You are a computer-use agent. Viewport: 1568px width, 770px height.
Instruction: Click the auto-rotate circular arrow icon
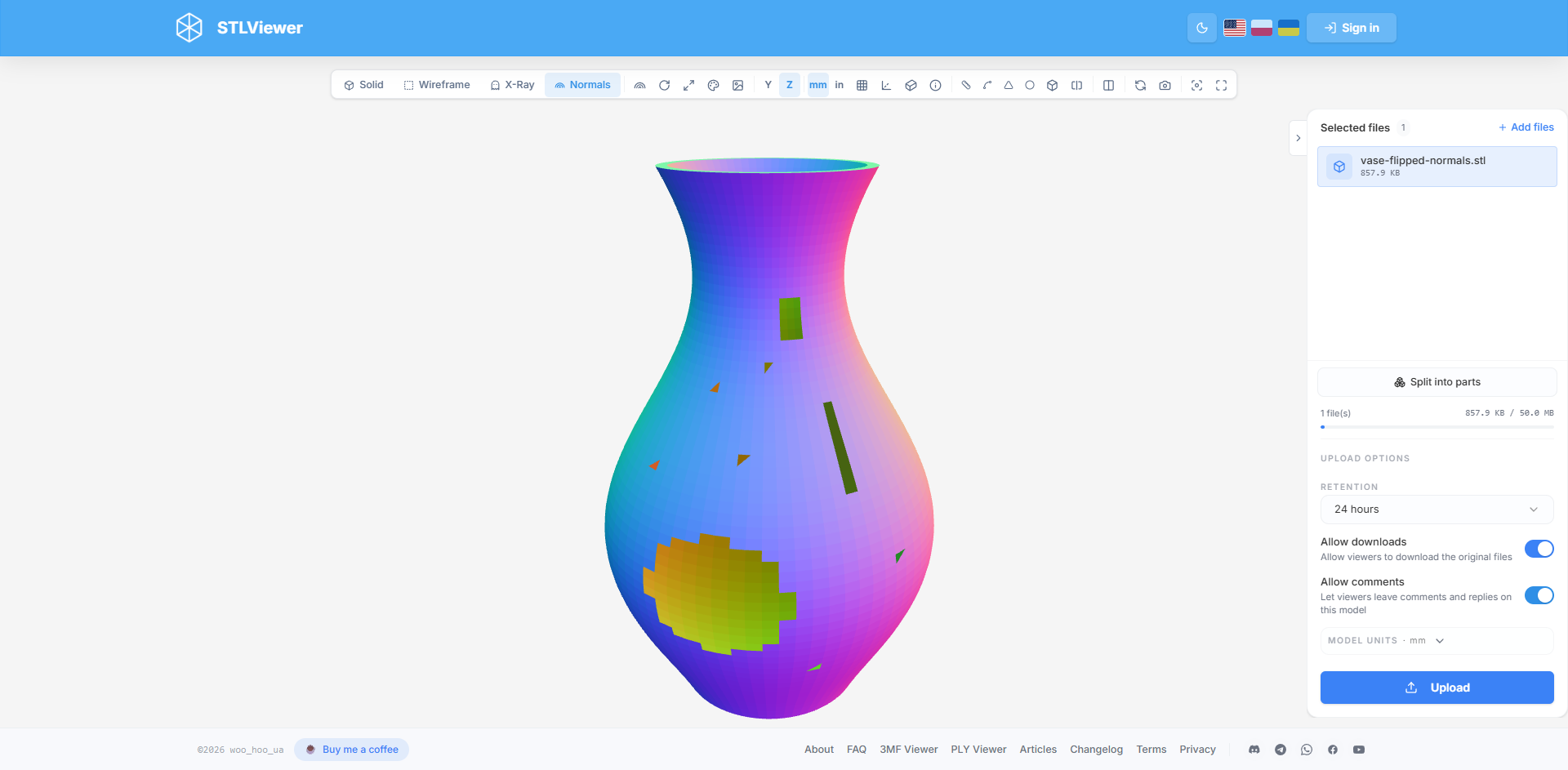pyautogui.click(x=664, y=85)
